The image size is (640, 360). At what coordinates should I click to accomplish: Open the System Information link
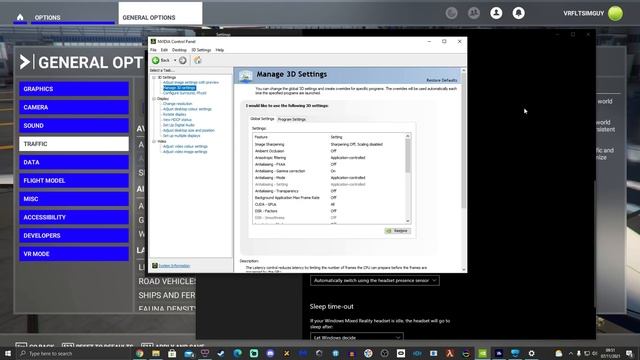point(174,266)
